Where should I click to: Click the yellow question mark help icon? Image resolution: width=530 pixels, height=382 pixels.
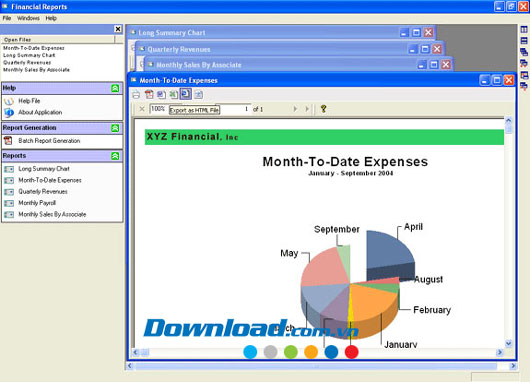coord(323,109)
